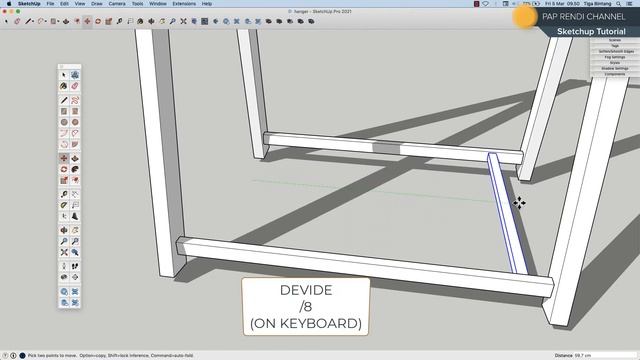
Task: Pick the 2 Point Arc tool in palette
Action: (x=75, y=133)
